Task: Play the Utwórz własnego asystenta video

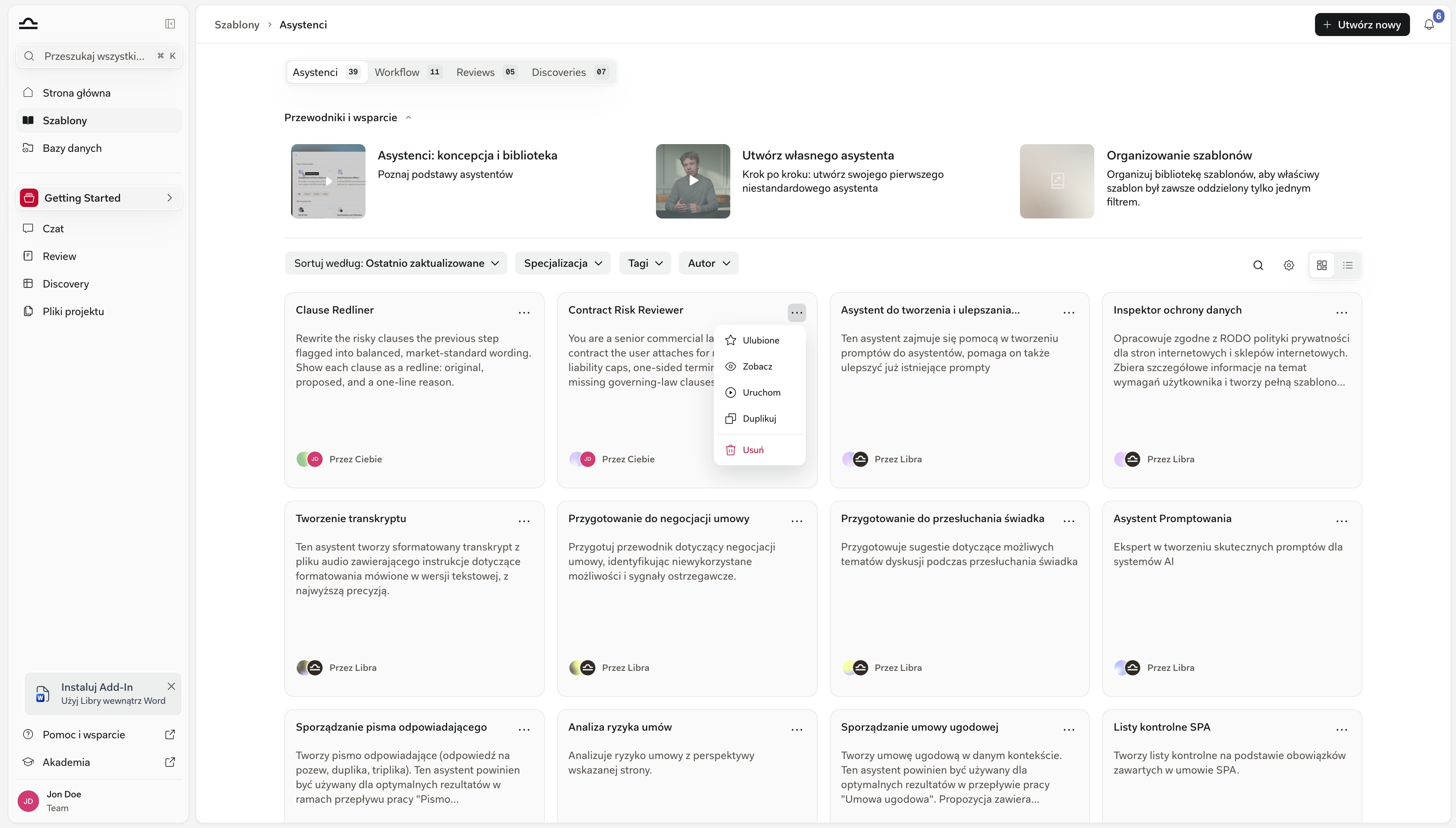Action: click(x=693, y=181)
